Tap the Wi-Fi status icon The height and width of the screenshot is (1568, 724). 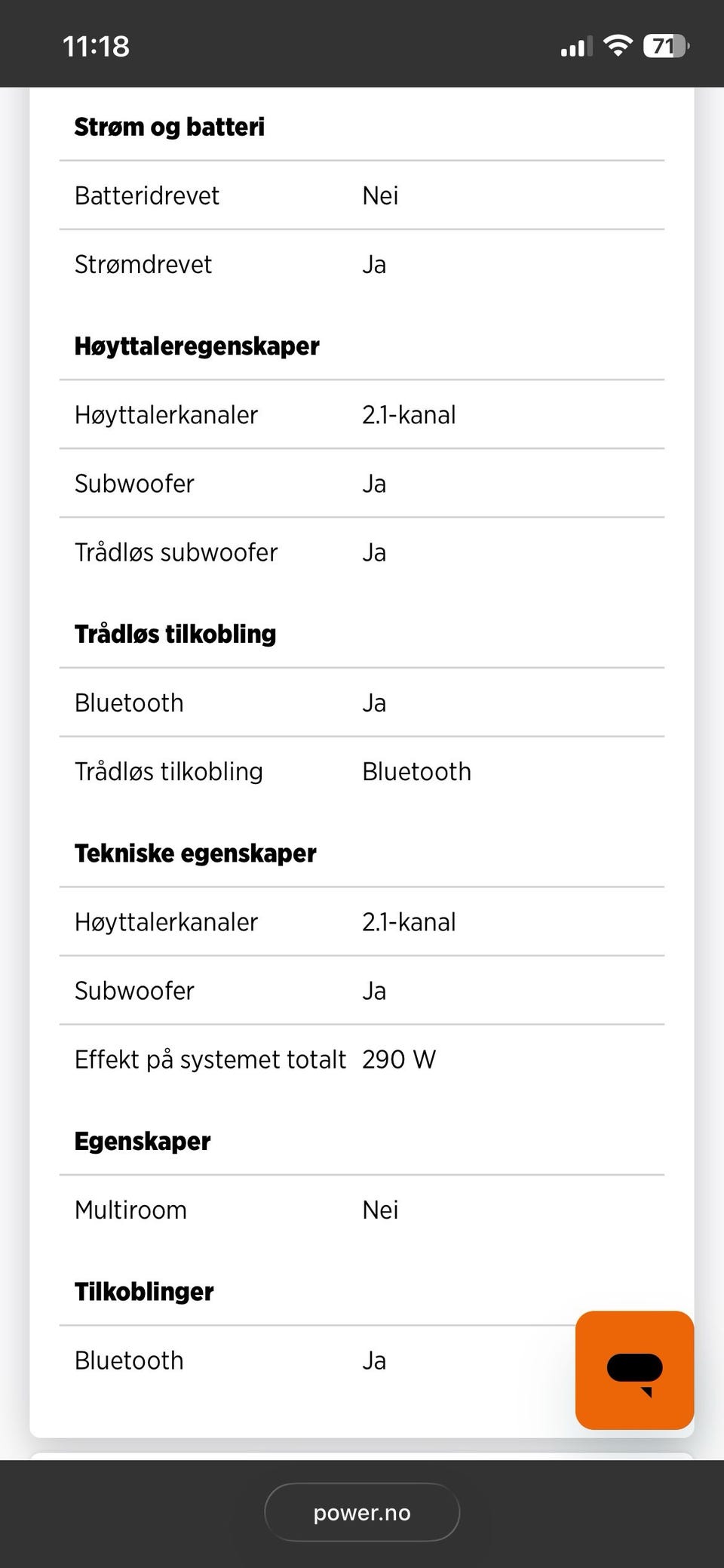[618, 46]
